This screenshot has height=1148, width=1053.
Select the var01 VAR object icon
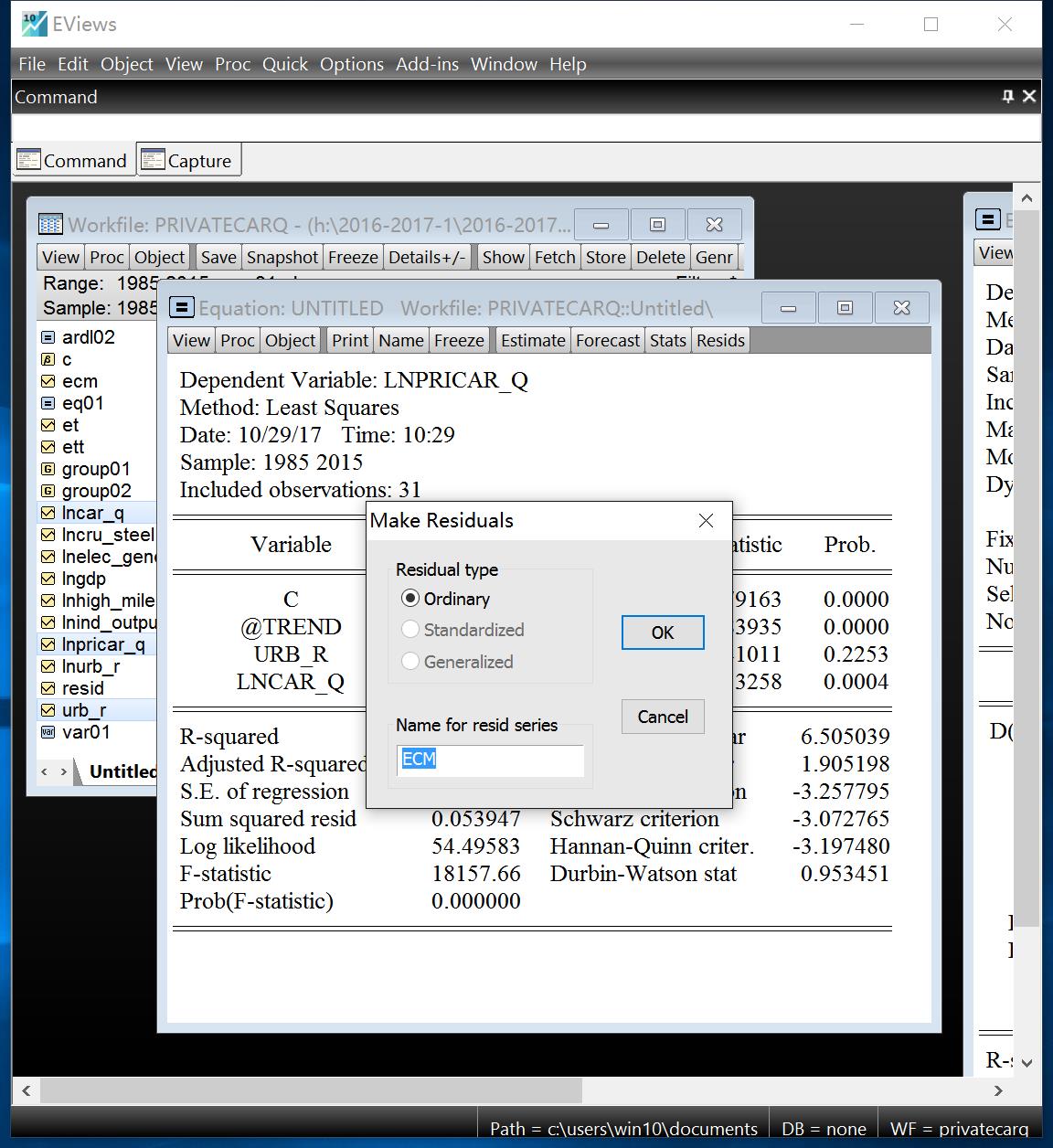pos(48,732)
